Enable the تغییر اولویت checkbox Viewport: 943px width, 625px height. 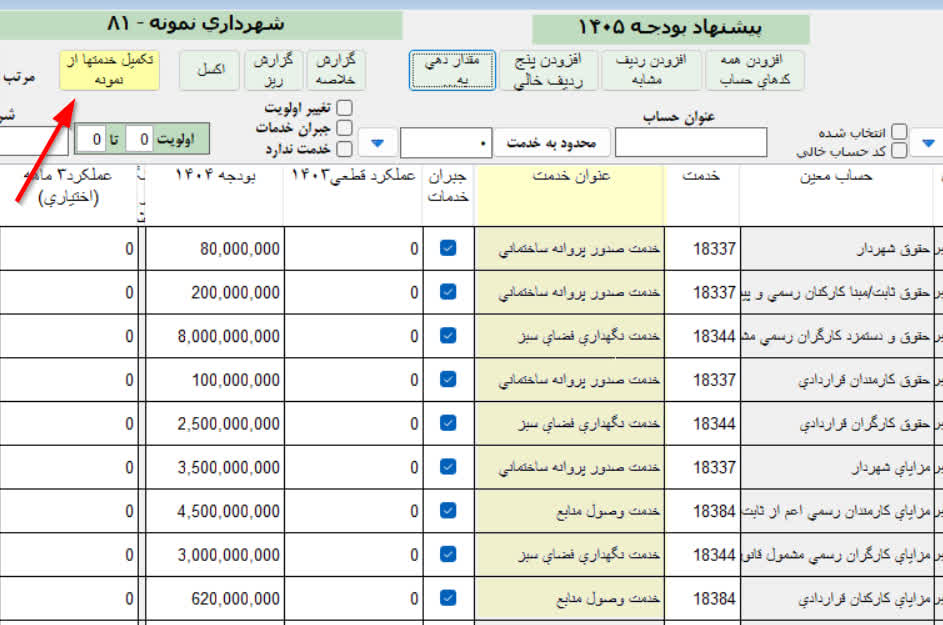(x=345, y=108)
